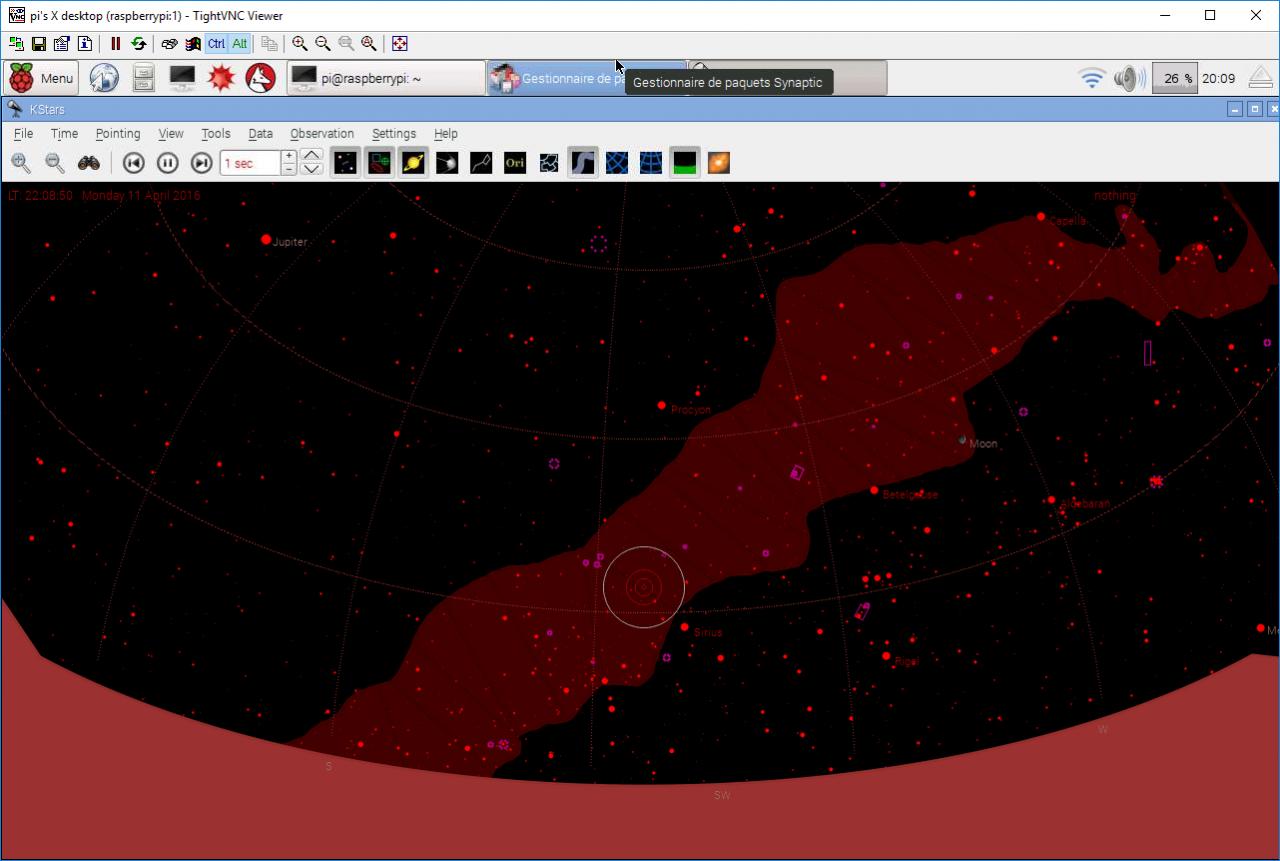Toggle the Alt key in TightVNC toolbar
The image size is (1280, 861).
pyautogui.click(x=240, y=44)
